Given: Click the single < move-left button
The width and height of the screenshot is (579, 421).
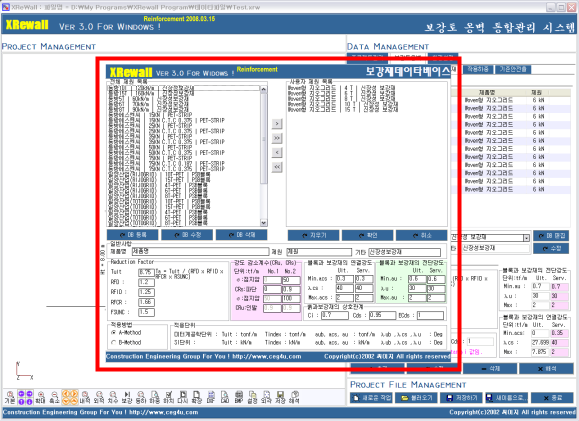Looking at the screenshot, I should click(277, 152).
